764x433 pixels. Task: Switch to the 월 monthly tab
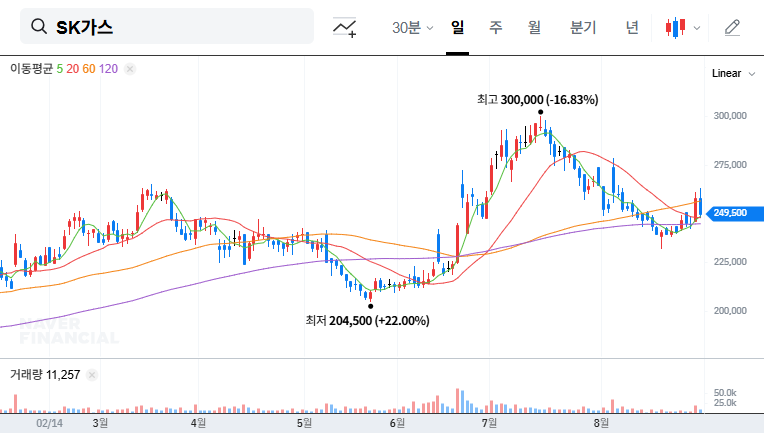coord(535,27)
